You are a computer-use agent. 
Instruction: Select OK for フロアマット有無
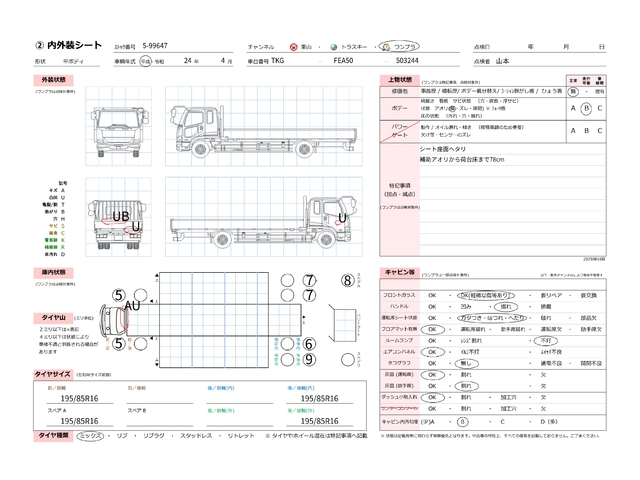coord(432,329)
